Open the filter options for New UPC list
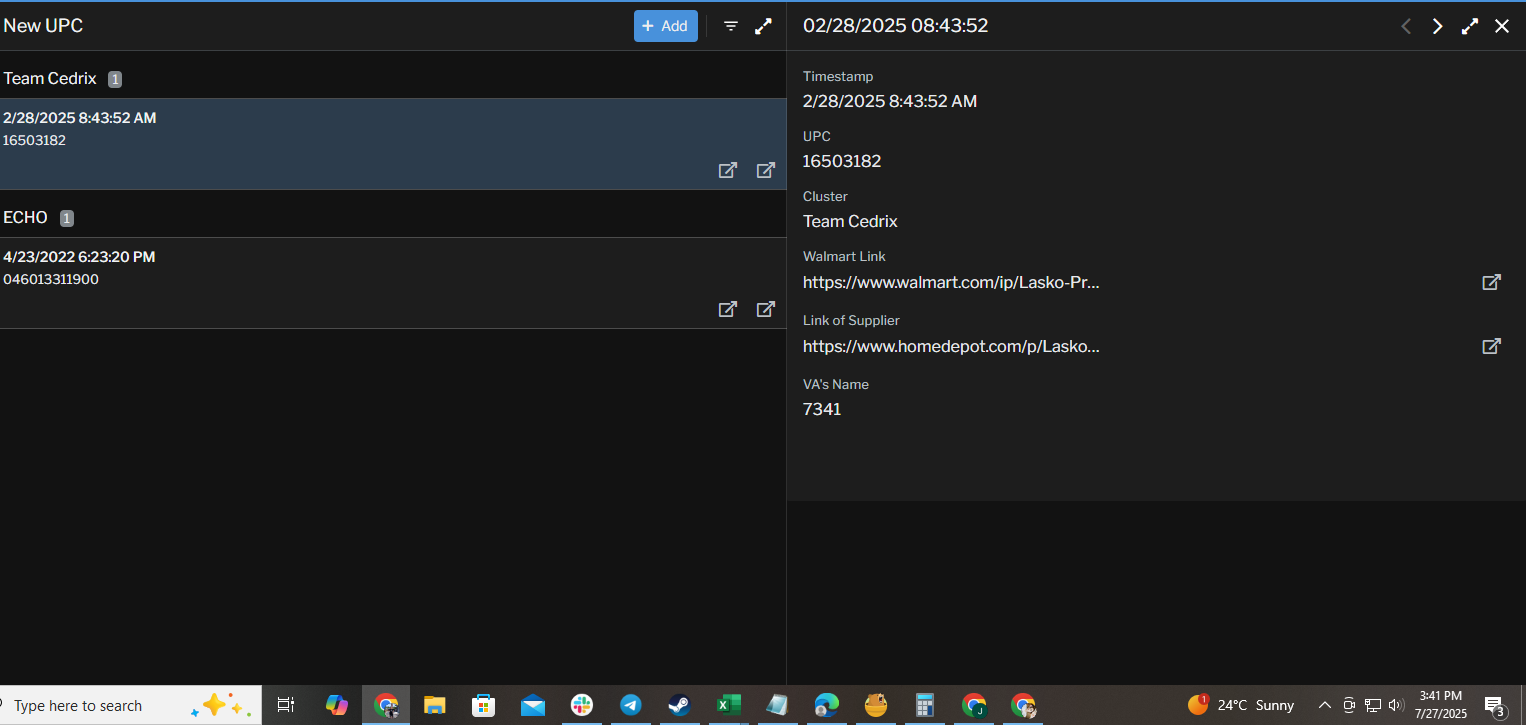This screenshot has height=725, width=1526. pyautogui.click(x=731, y=26)
